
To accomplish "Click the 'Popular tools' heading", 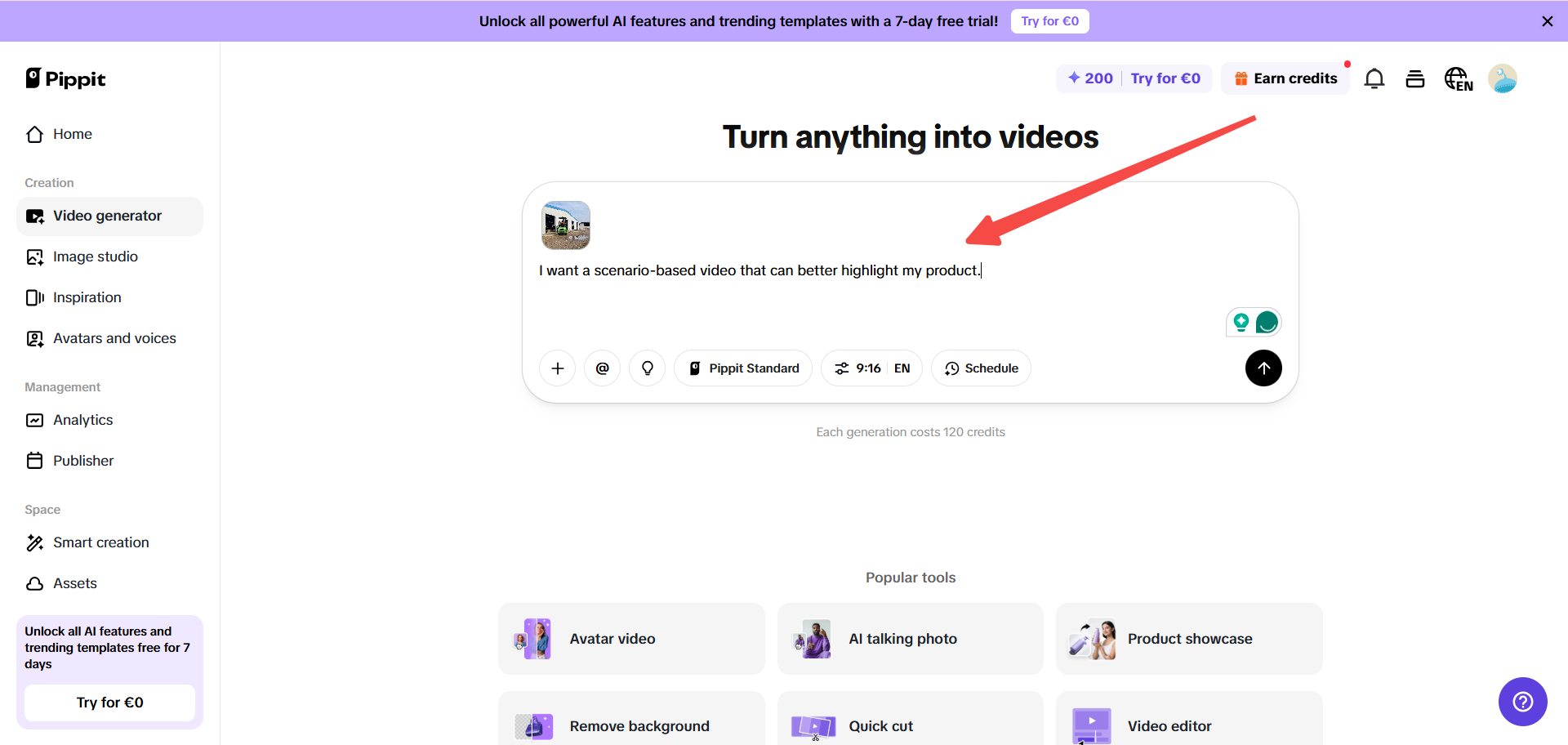I will point(911,578).
